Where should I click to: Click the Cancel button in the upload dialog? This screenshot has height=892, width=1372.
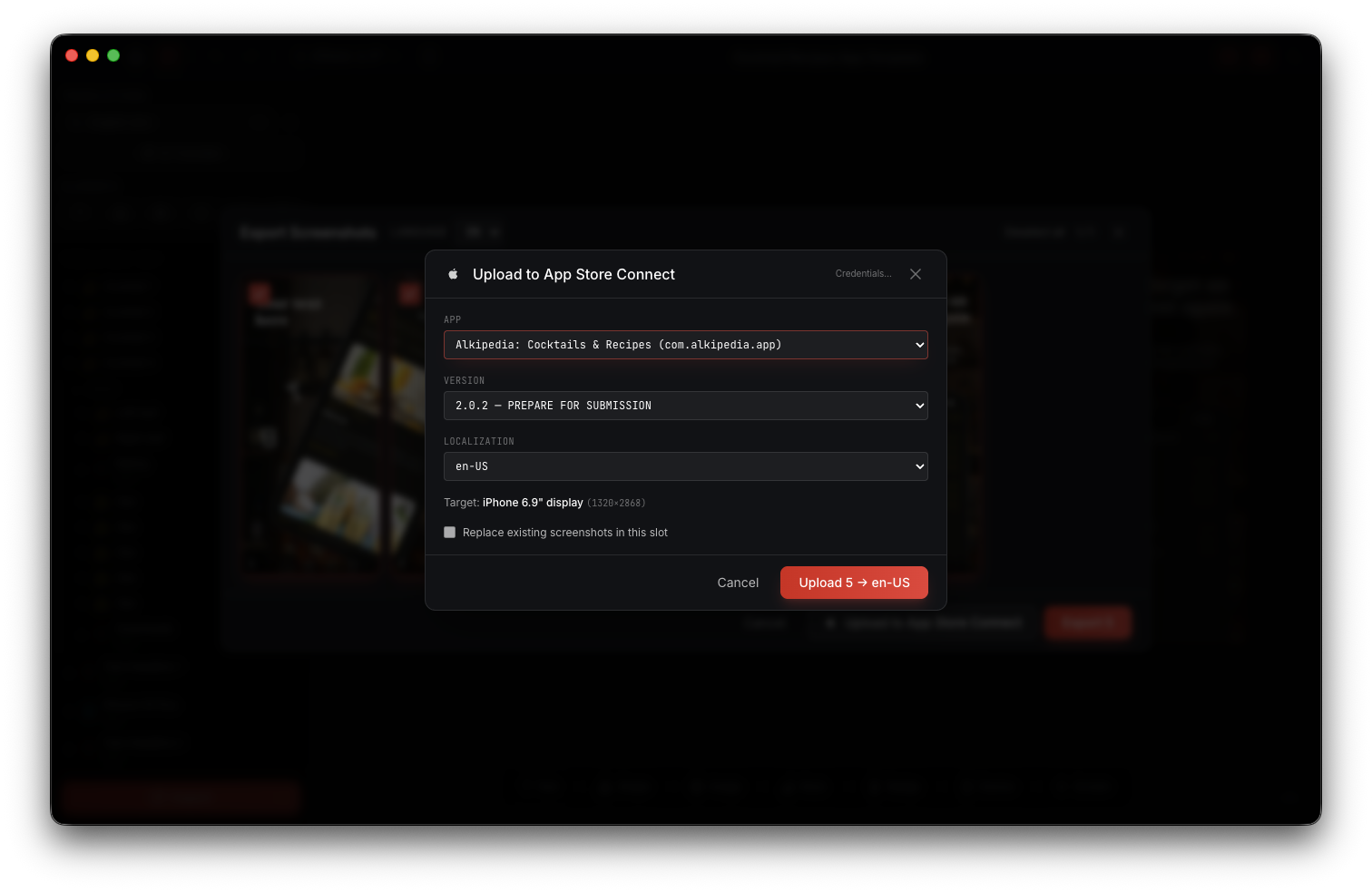[x=738, y=583]
